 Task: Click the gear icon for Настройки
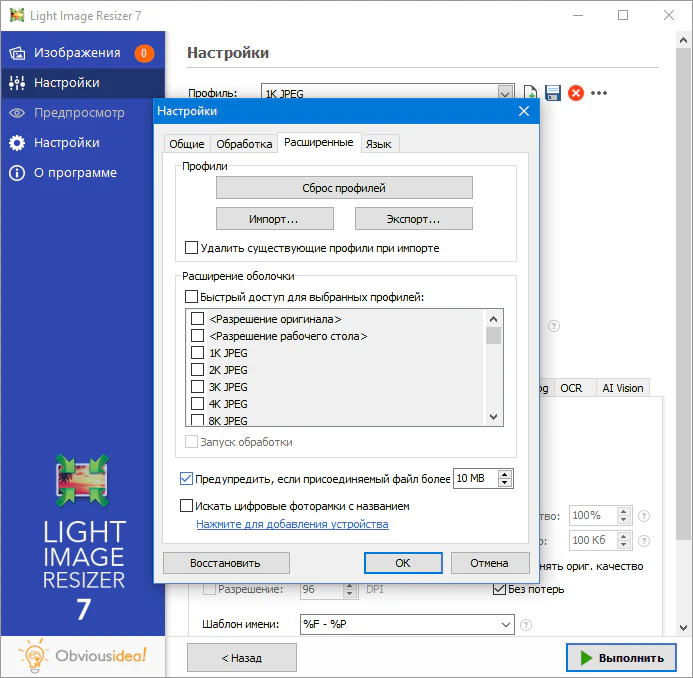click(17, 143)
